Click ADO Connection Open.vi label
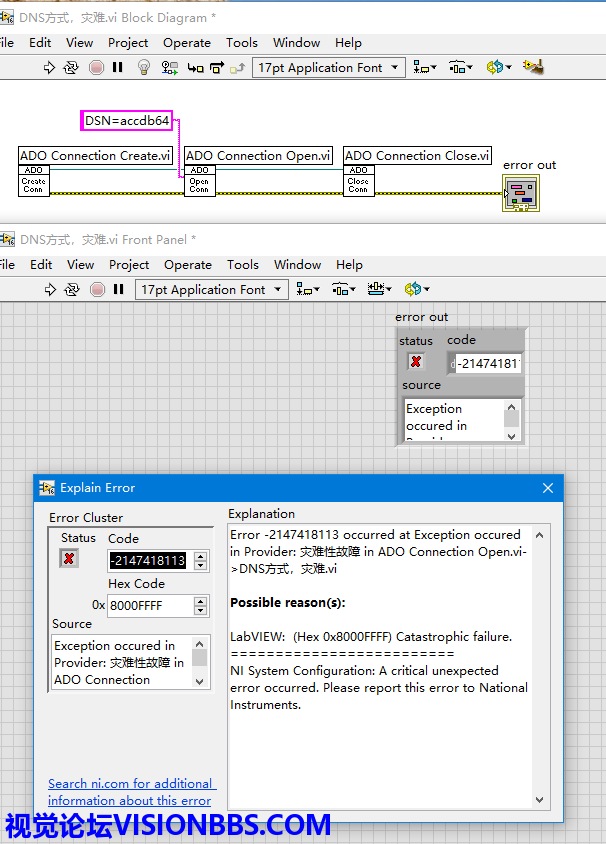This screenshot has height=844, width=606. [x=258, y=156]
